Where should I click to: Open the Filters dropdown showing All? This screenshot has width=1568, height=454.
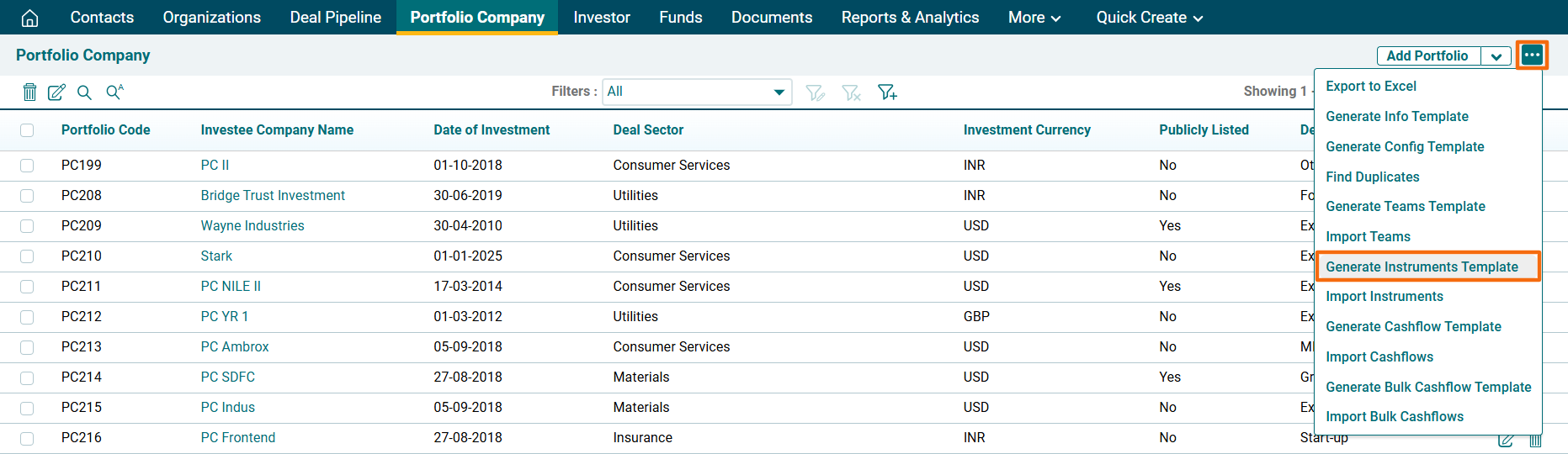pos(696,92)
